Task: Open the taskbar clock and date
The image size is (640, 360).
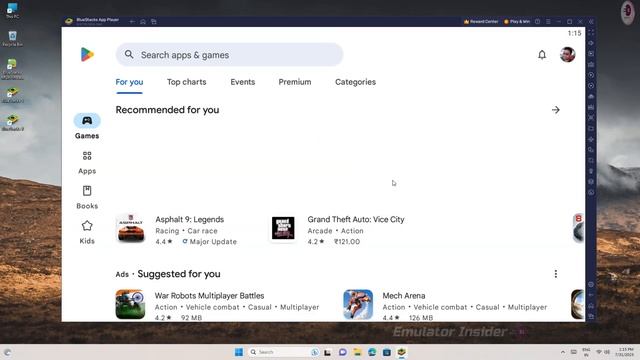Action: point(625,352)
